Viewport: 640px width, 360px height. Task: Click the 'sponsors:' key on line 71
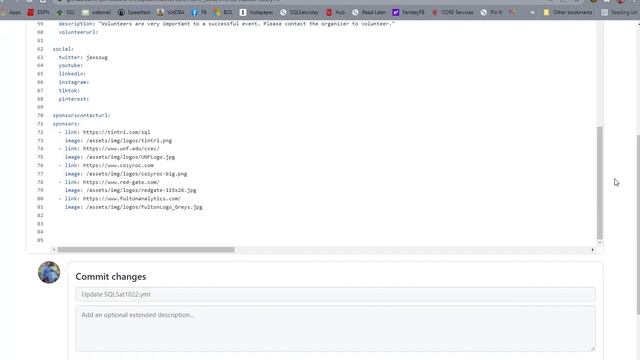click(x=66, y=124)
